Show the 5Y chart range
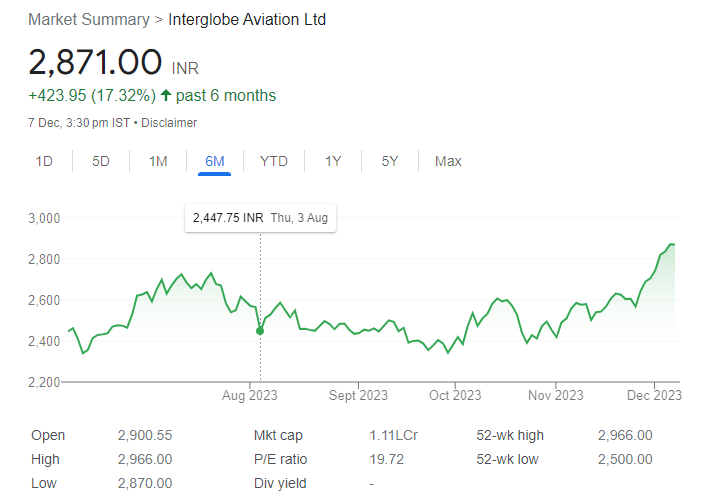Image resolution: width=707 pixels, height=500 pixels. coord(390,161)
